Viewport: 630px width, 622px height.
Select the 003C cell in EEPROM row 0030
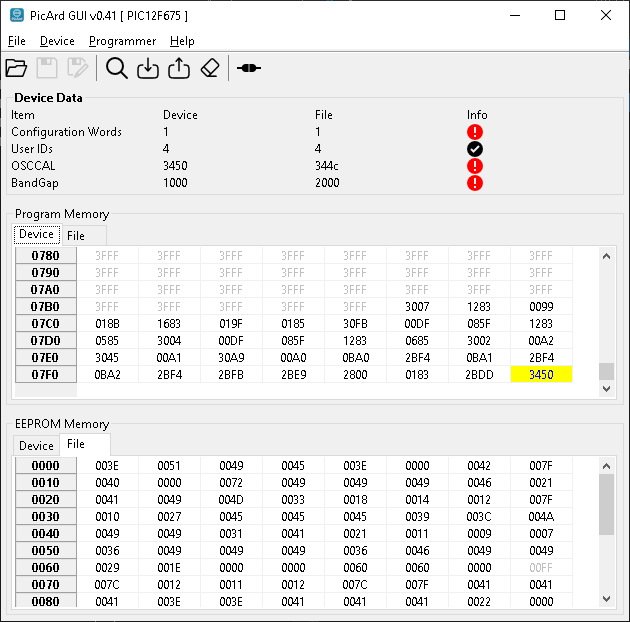click(x=479, y=517)
